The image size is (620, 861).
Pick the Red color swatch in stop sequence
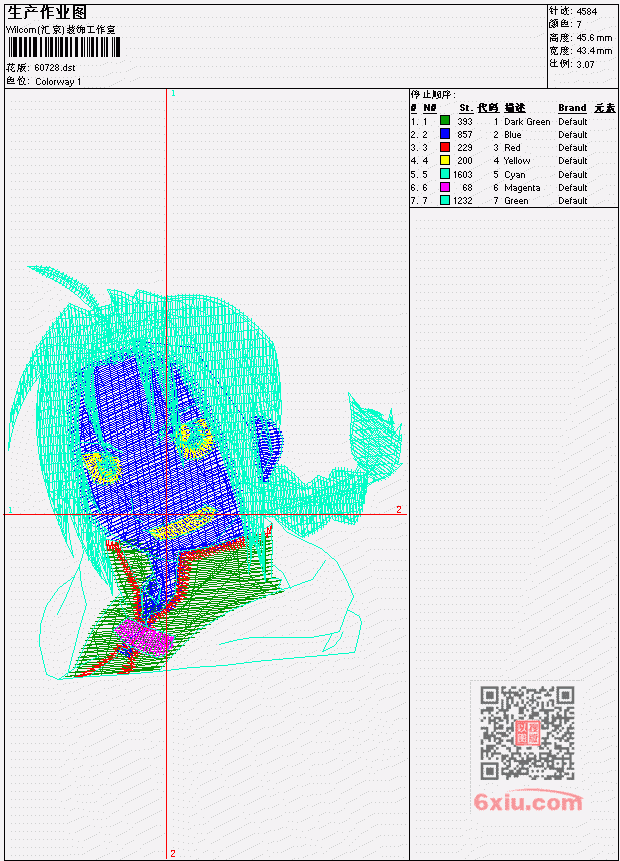click(x=445, y=147)
